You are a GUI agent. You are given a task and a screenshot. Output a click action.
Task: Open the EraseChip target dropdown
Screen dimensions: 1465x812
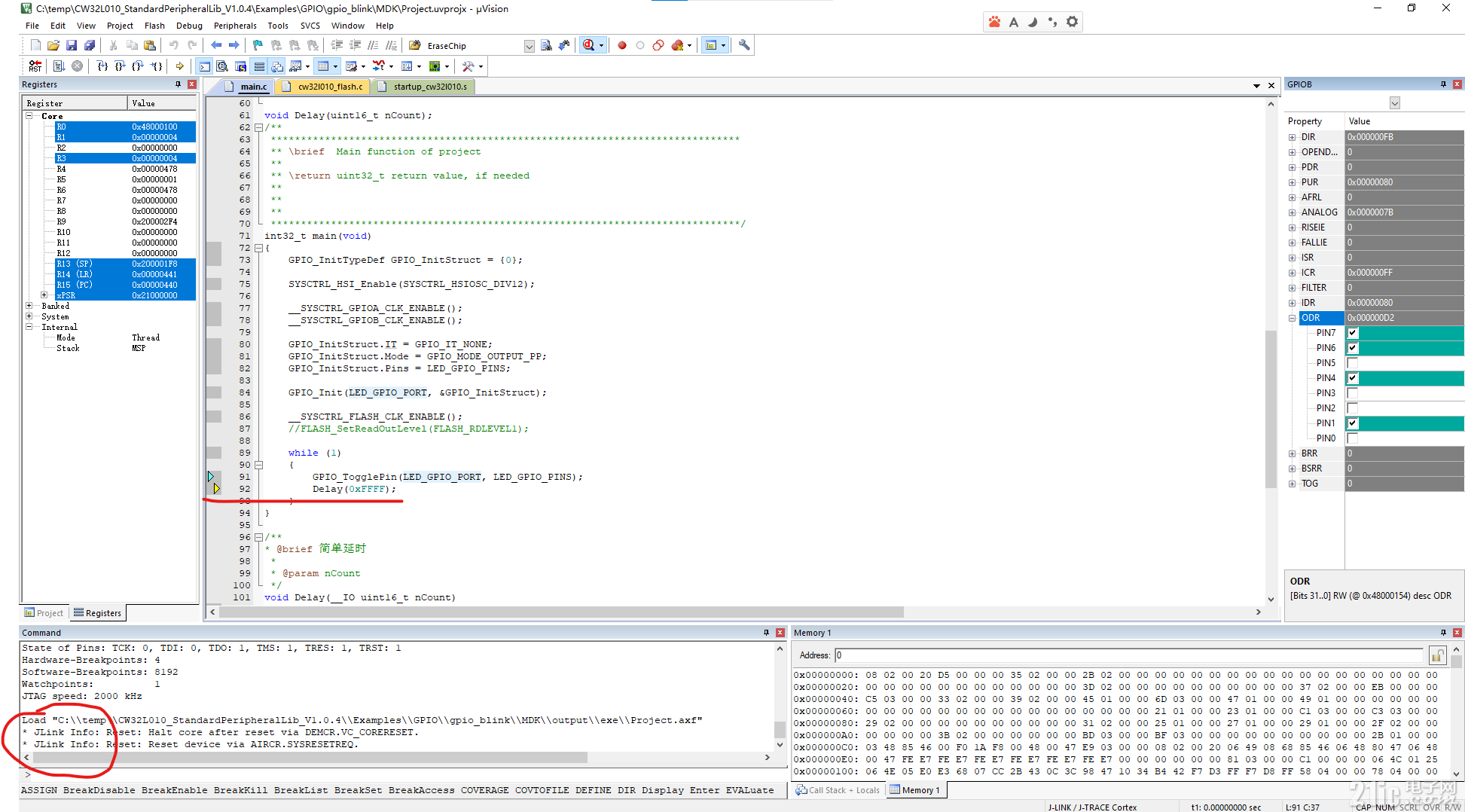(x=530, y=46)
